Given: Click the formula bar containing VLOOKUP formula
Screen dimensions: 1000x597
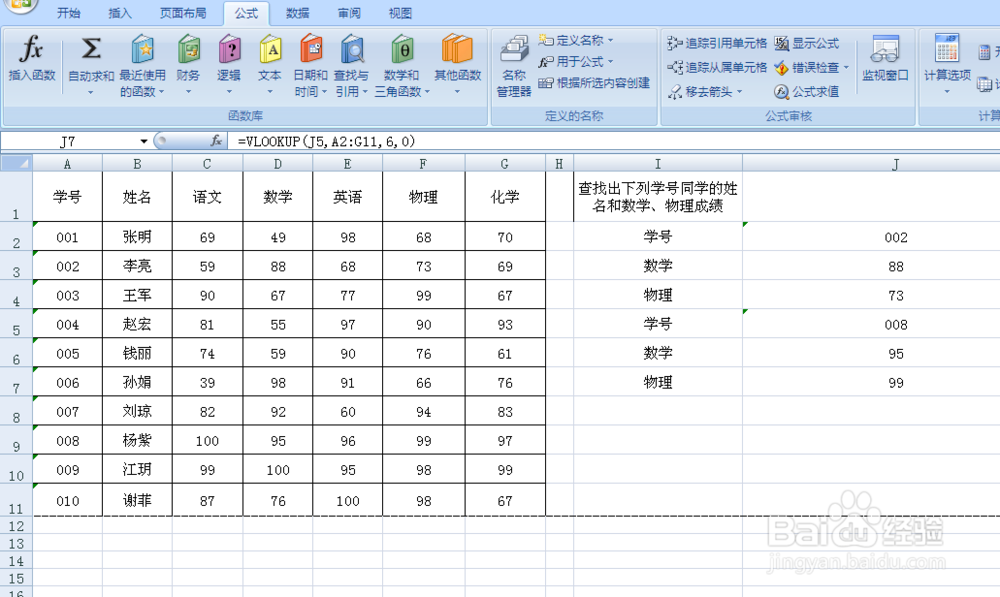Looking at the screenshot, I should tap(614, 141).
